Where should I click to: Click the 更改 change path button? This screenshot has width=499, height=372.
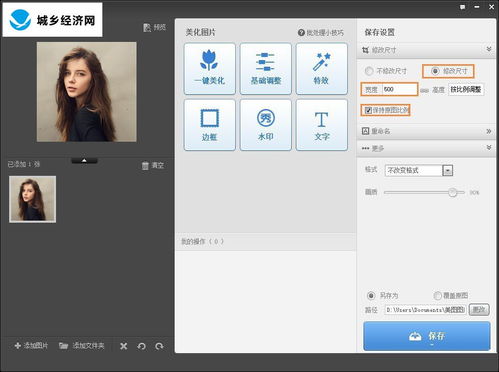point(479,310)
